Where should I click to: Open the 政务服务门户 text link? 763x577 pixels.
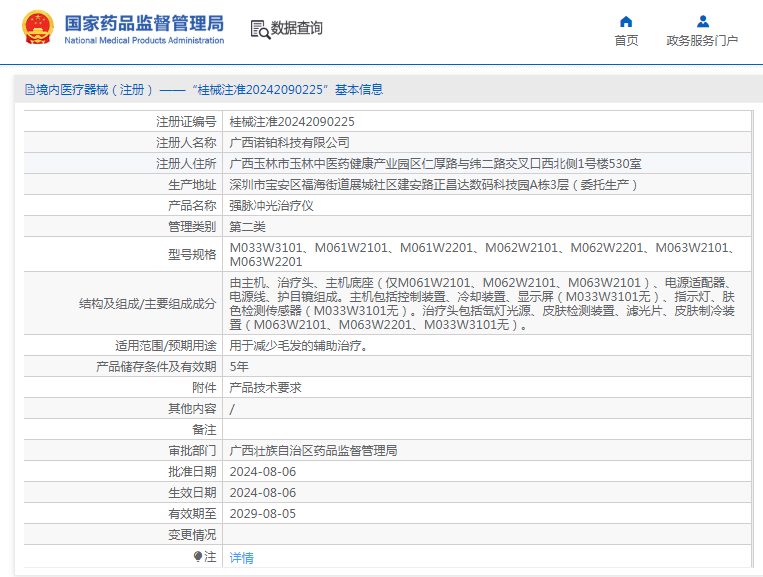(702, 41)
